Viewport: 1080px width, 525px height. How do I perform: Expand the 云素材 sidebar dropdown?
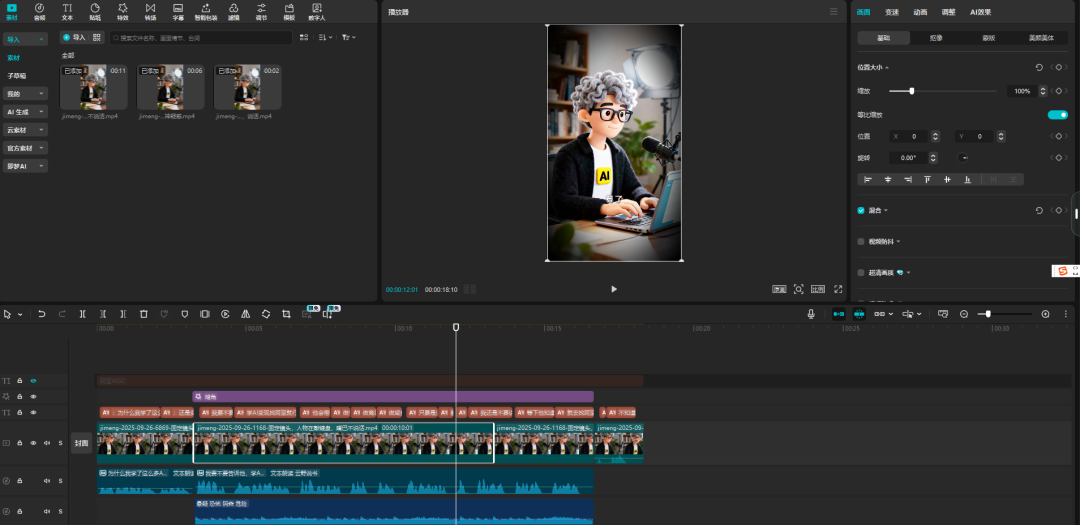coord(26,130)
